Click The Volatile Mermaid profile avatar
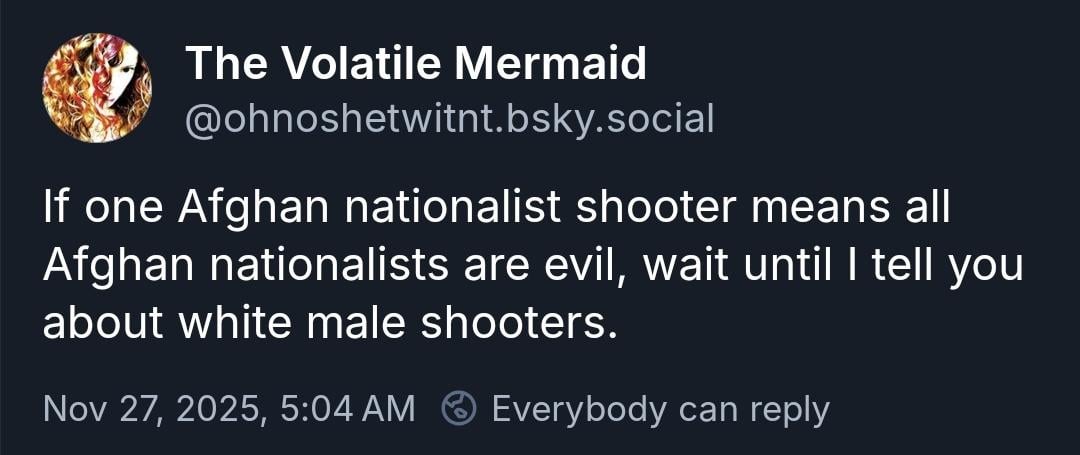Viewport: 1080px width, 455px height. (97, 88)
